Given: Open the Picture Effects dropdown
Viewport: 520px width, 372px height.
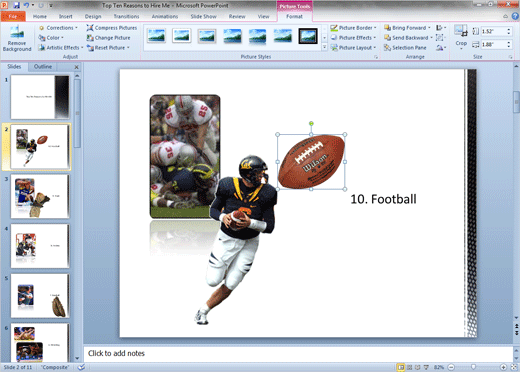Looking at the screenshot, I should (x=353, y=38).
